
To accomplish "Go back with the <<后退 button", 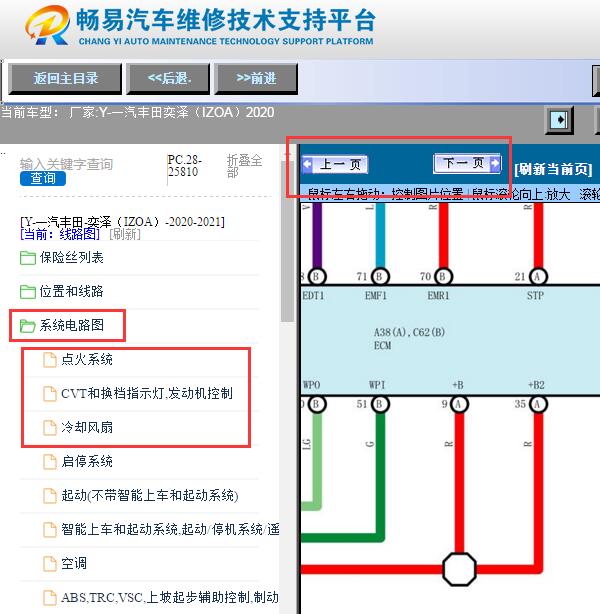I will (168, 79).
